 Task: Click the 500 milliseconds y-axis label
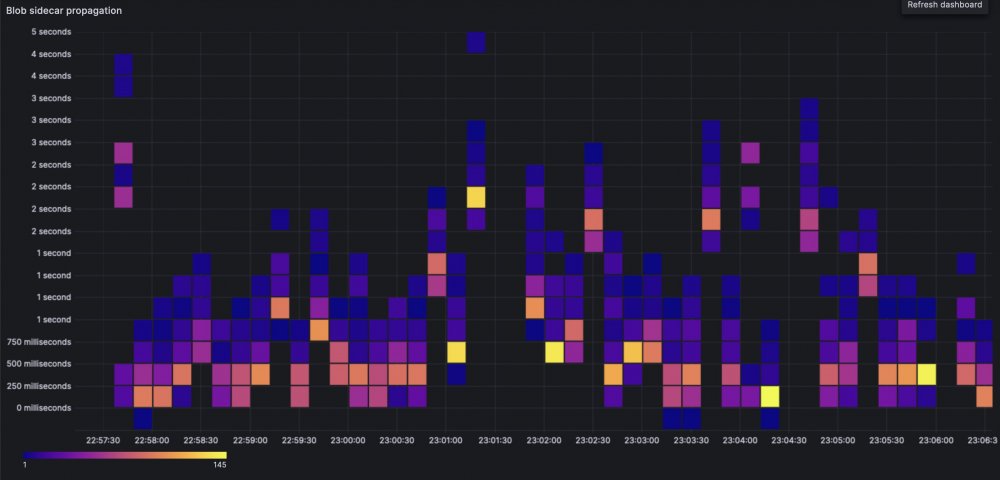[x=41, y=364]
